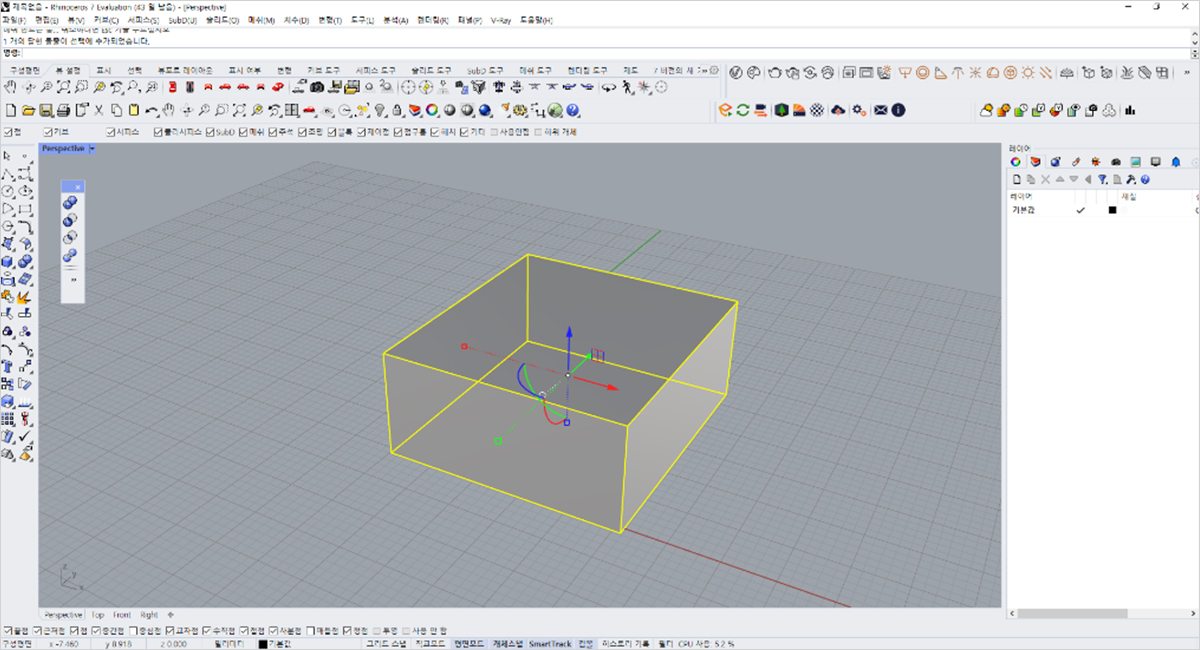
Task: Click the black layer color swatch
Action: (1112, 211)
